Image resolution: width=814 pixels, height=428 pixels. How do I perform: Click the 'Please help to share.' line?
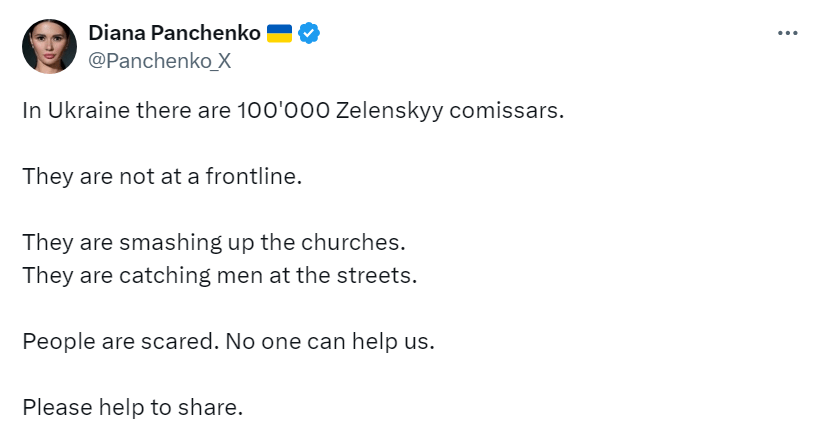point(133,407)
